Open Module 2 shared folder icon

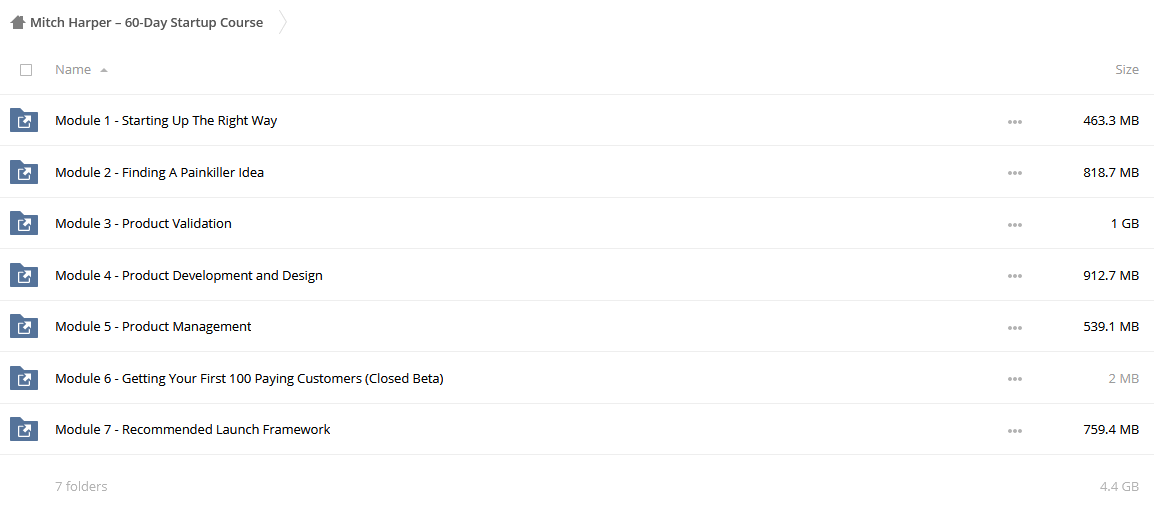24,172
